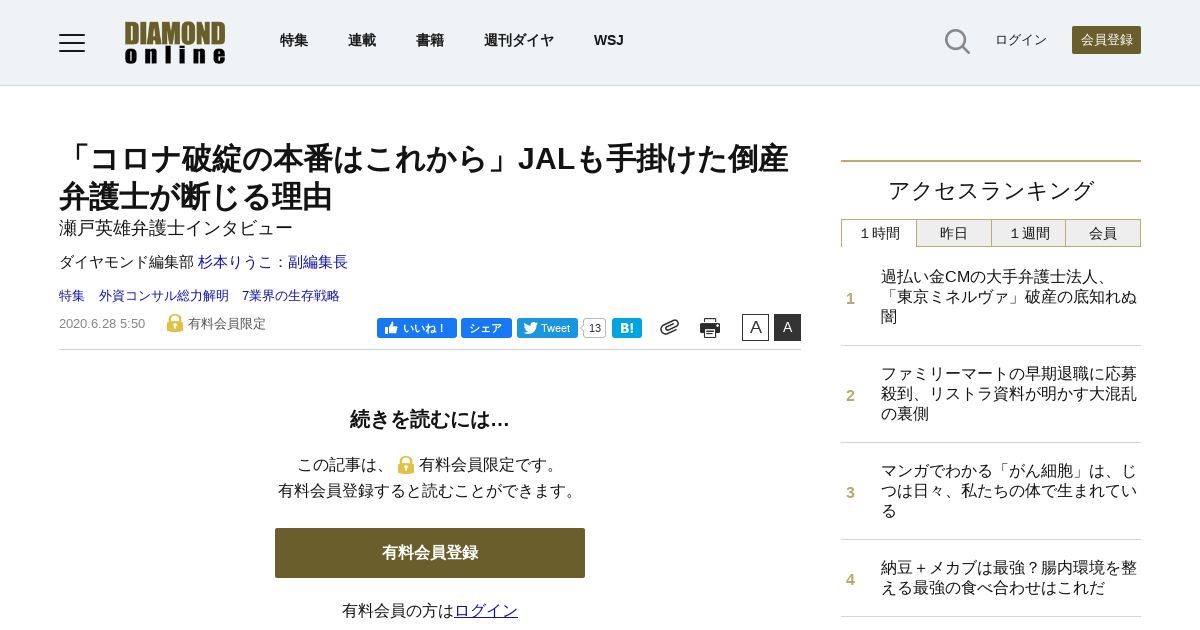Screen dimensions: 1200x630
Task: Open the 連載 menu item
Action: pos(362,40)
